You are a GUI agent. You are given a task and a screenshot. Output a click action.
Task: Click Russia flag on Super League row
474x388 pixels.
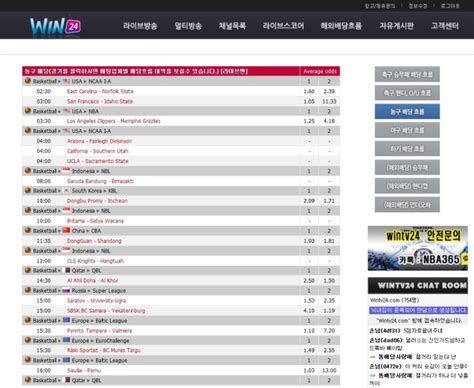coord(66,290)
